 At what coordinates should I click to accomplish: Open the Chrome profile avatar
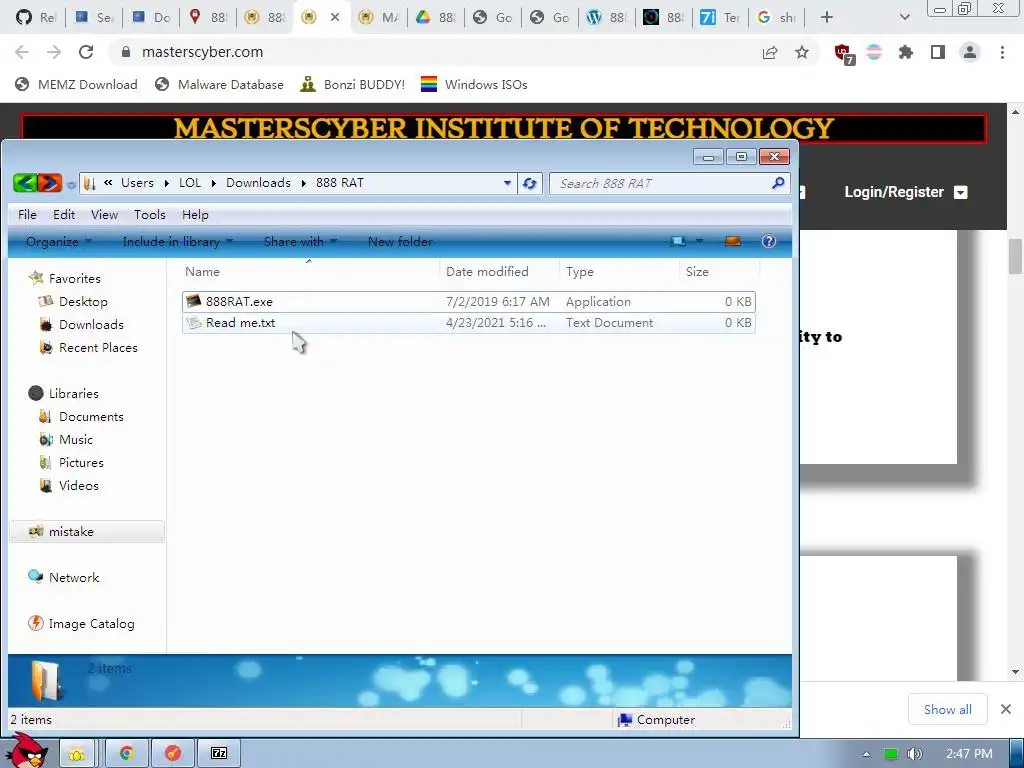[970, 52]
